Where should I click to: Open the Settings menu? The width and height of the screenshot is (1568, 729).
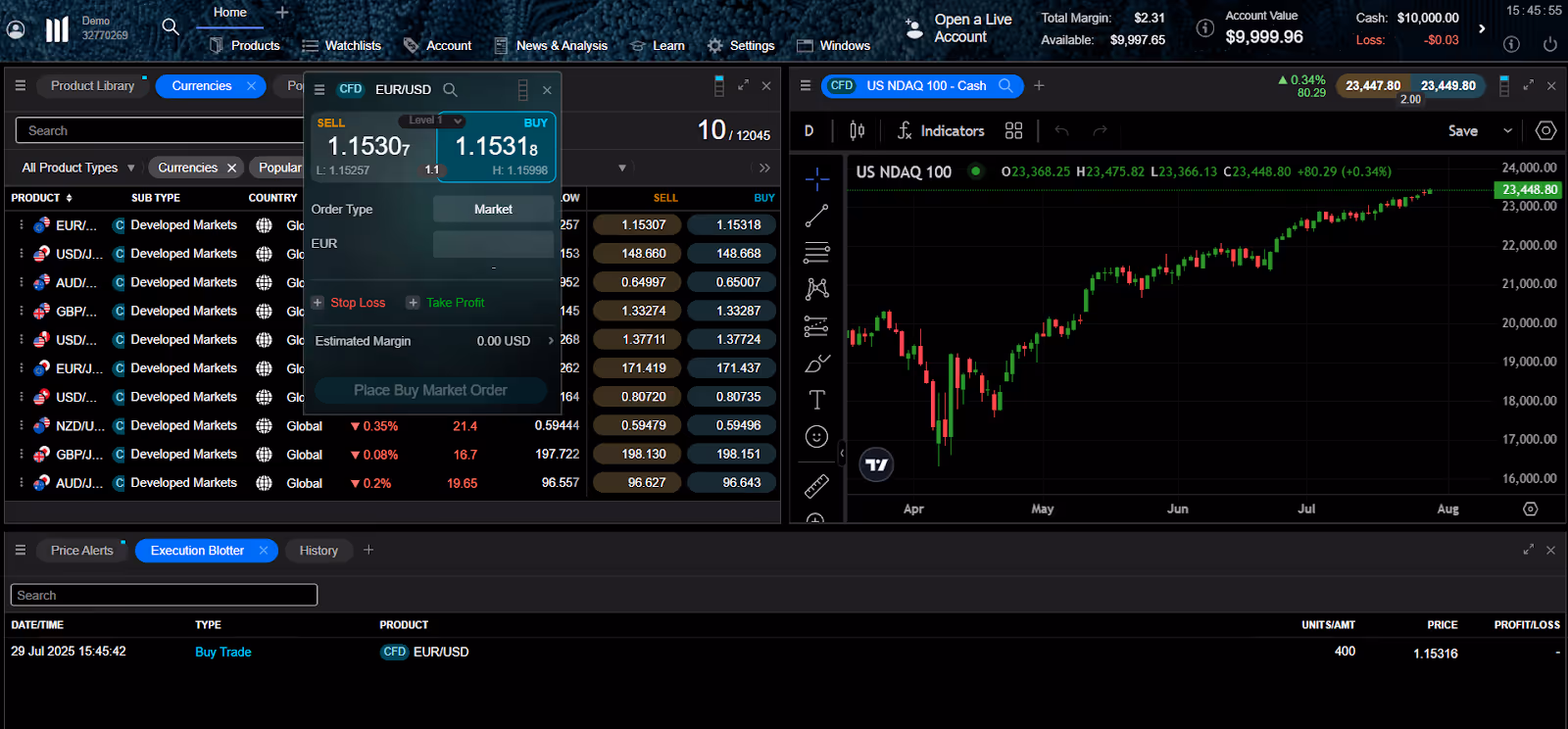(x=741, y=45)
